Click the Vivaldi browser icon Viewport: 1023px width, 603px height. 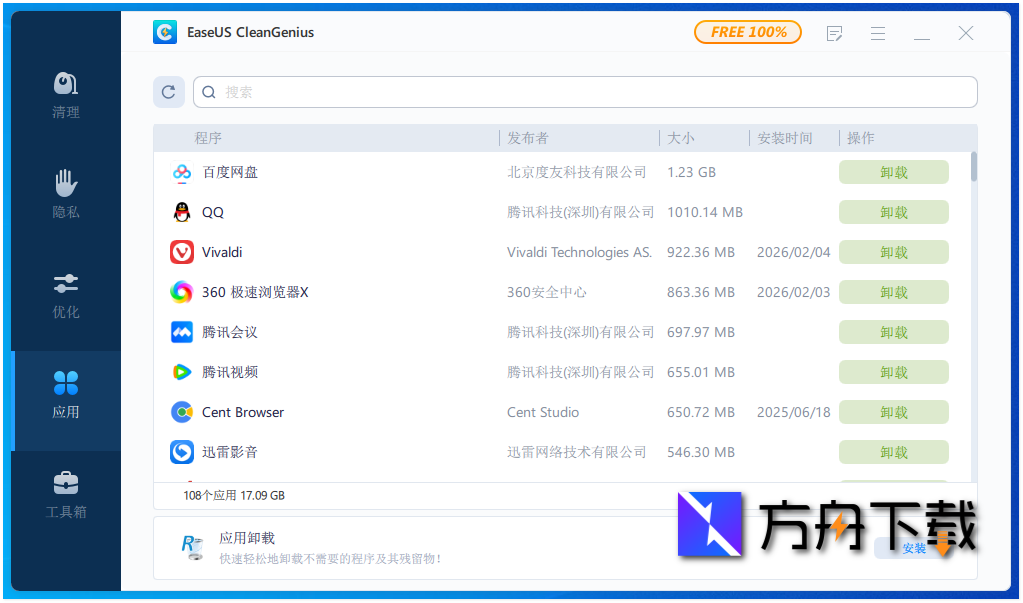tap(181, 252)
